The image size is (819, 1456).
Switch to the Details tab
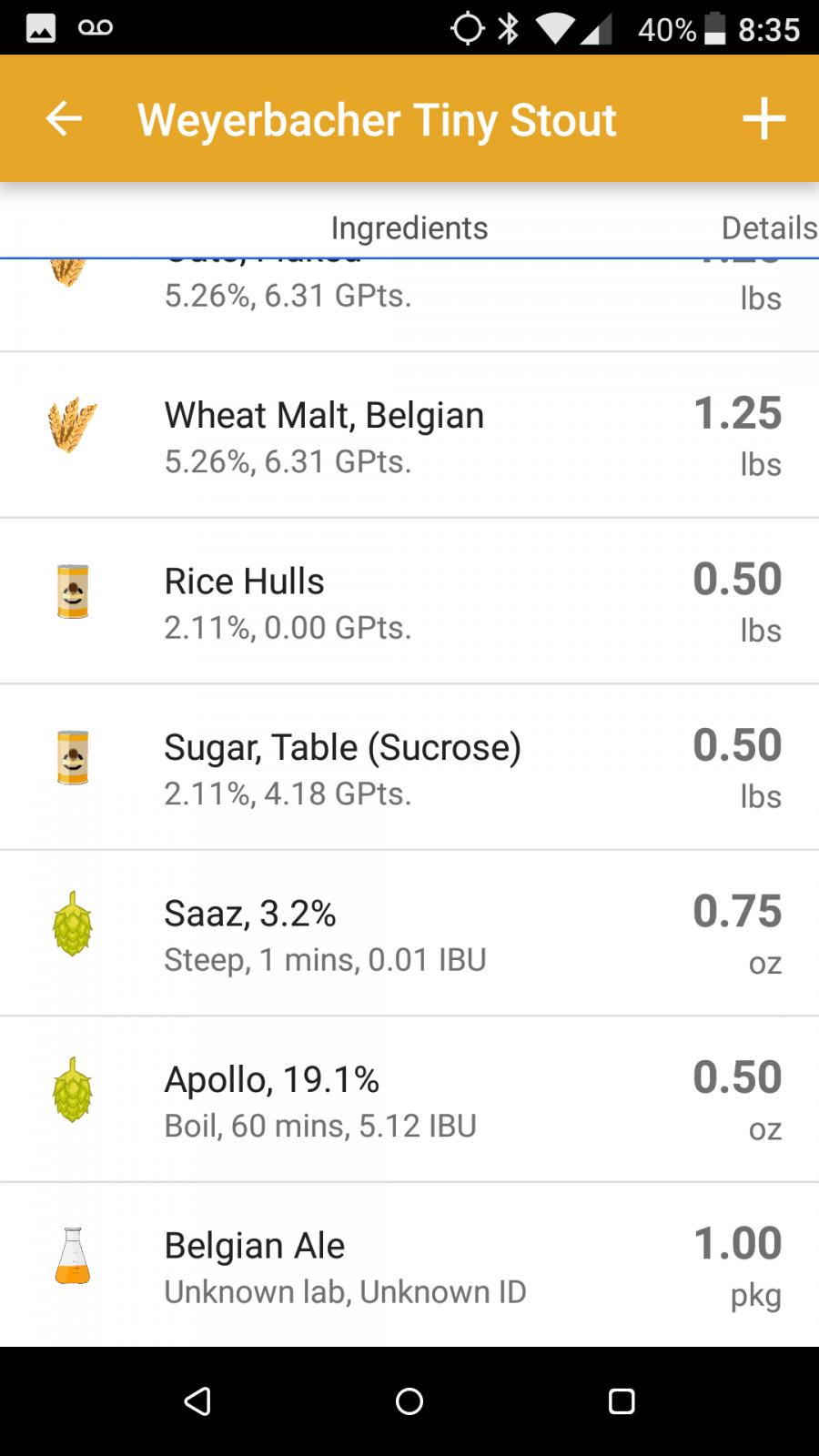769,227
